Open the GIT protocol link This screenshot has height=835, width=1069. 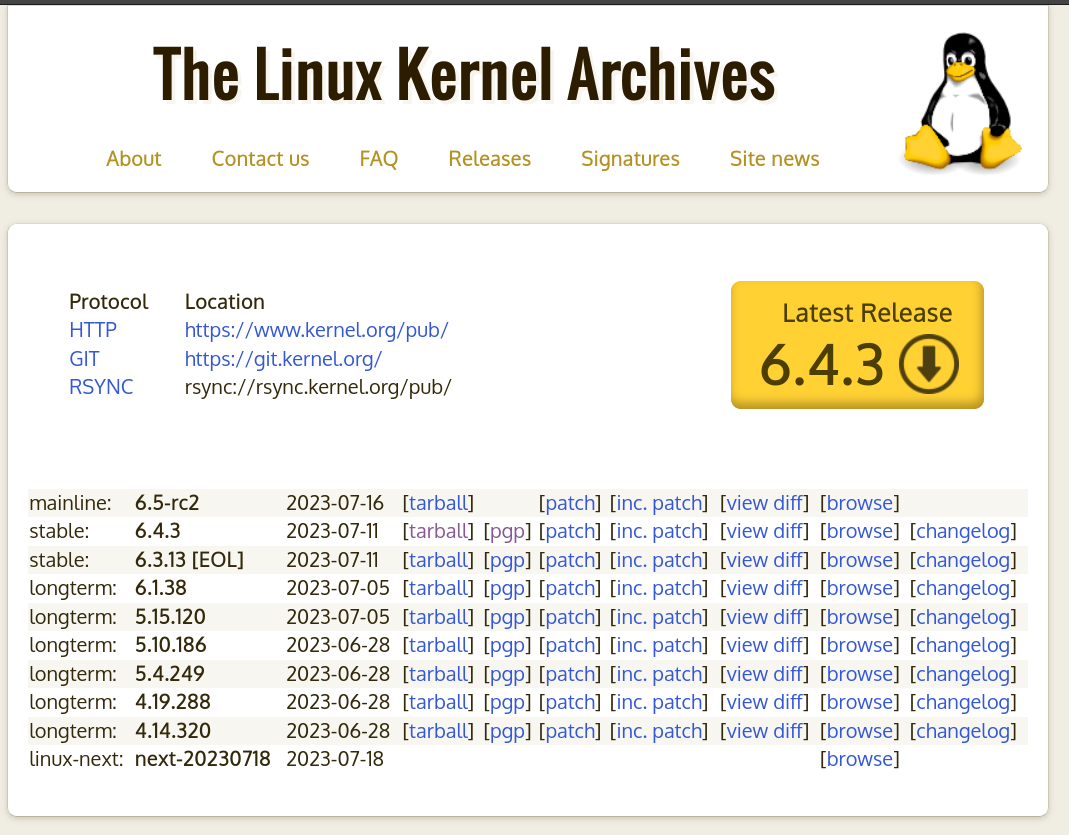[84, 359]
